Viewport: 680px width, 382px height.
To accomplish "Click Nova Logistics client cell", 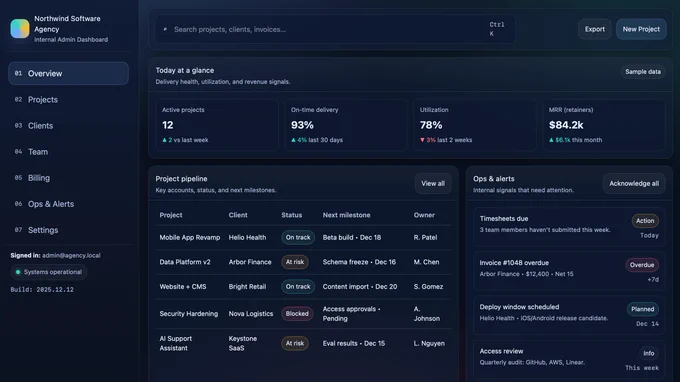I will pyautogui.click(x=251, y=313).
